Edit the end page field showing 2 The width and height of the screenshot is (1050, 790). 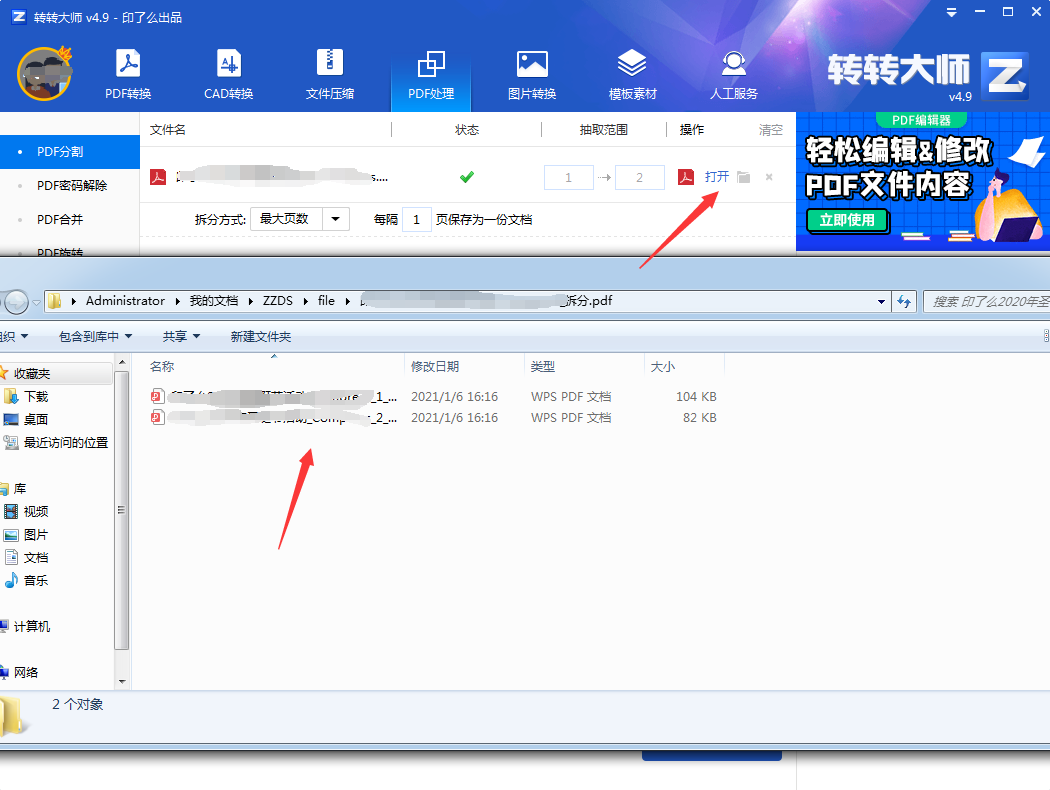coord(640,177)
